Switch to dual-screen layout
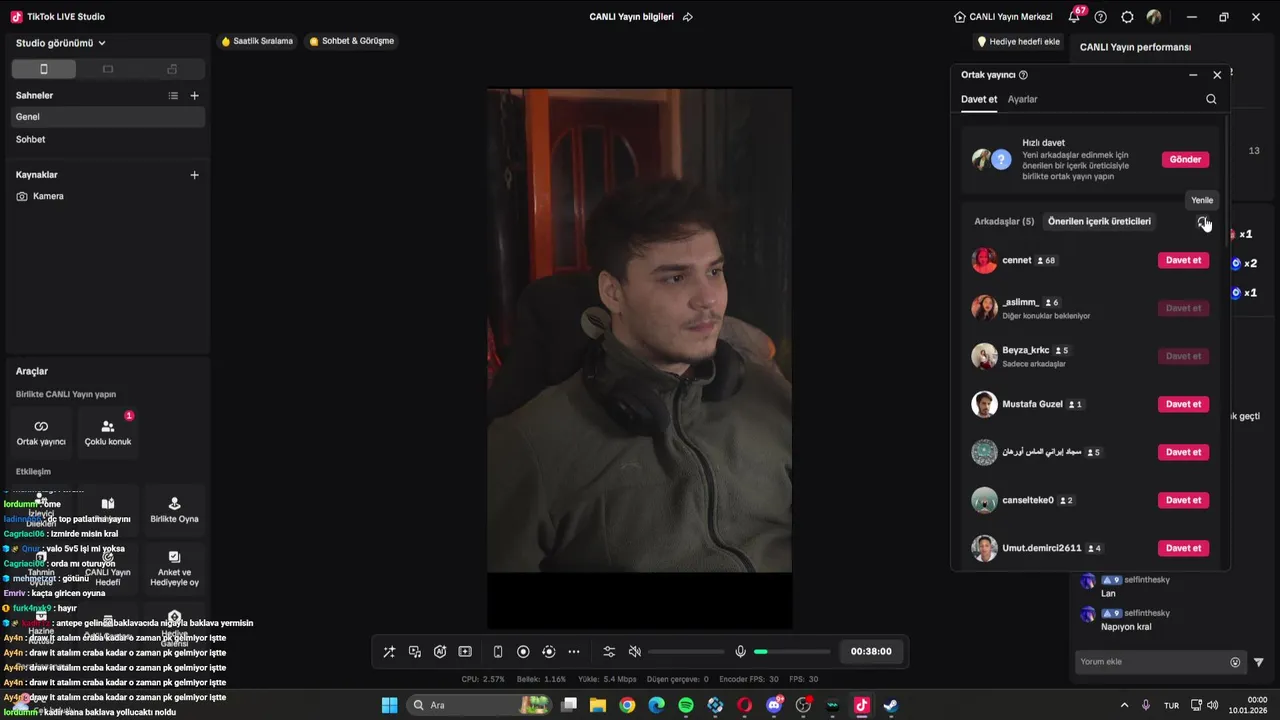The height and width of the screenshot is (720, 1280). (172, 69)
